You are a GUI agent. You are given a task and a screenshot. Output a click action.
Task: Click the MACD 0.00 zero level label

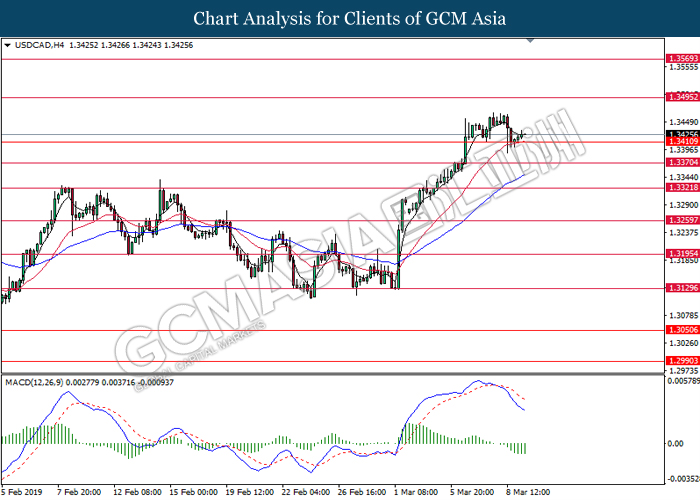tap(675, 443)
